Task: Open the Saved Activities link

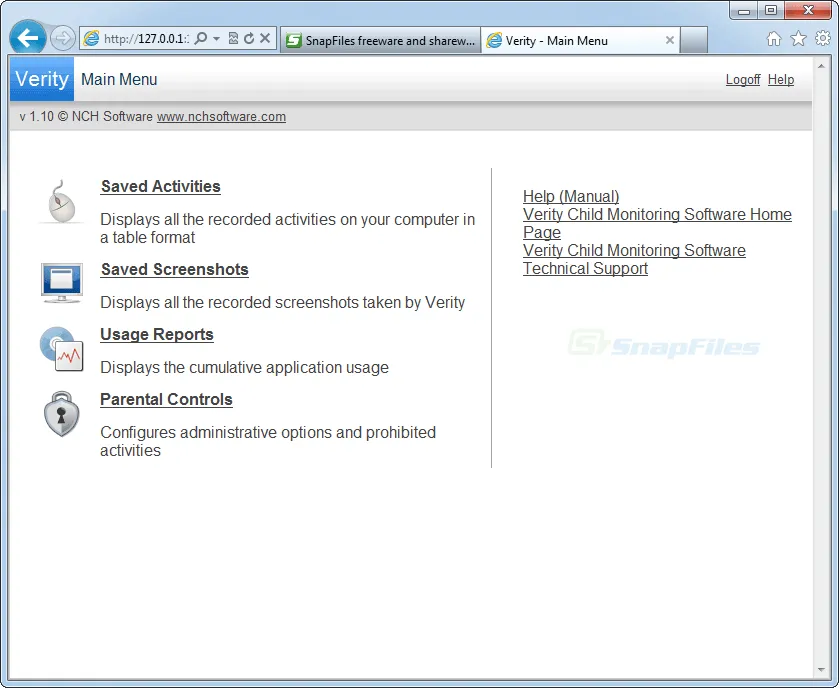Action: point(161,187)
